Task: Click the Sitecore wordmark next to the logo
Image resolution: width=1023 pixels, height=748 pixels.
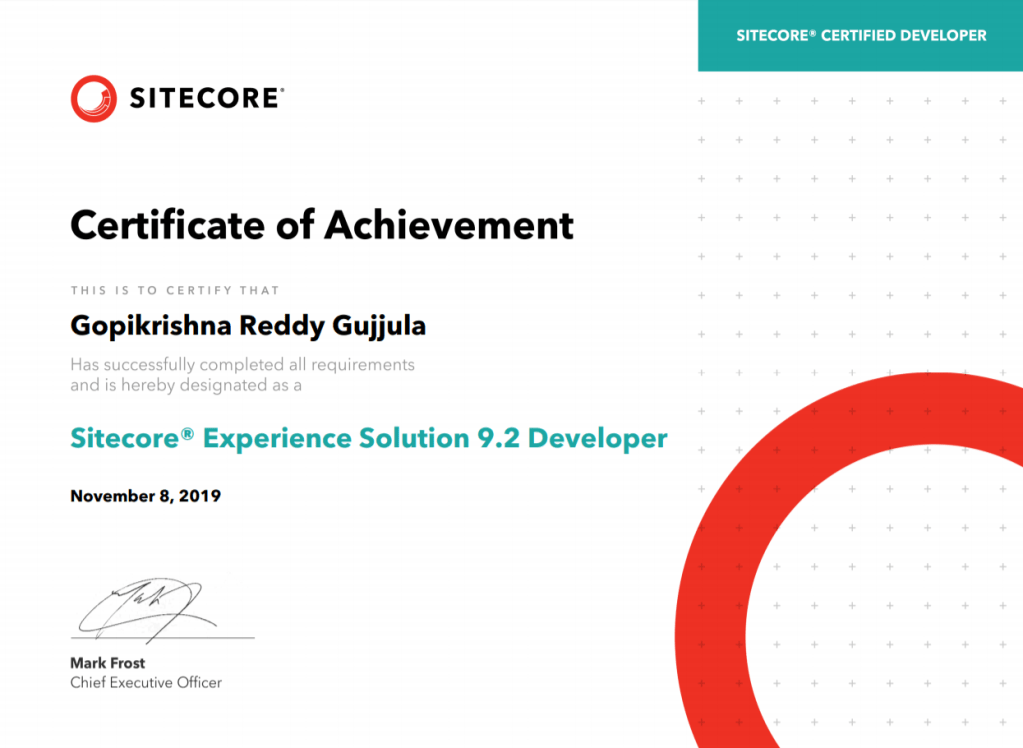Action: point(203,97)
